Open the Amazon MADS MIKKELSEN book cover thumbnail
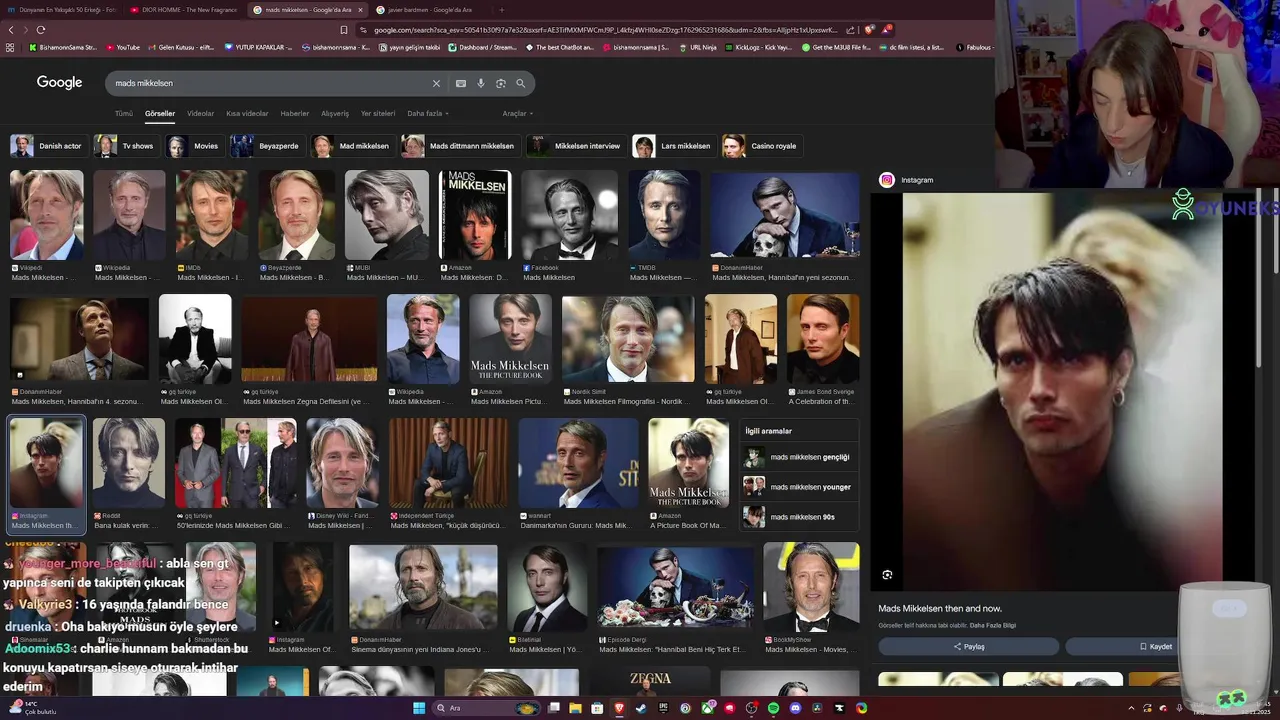This screenshot has height=720, width=1280. click(475, 215)
